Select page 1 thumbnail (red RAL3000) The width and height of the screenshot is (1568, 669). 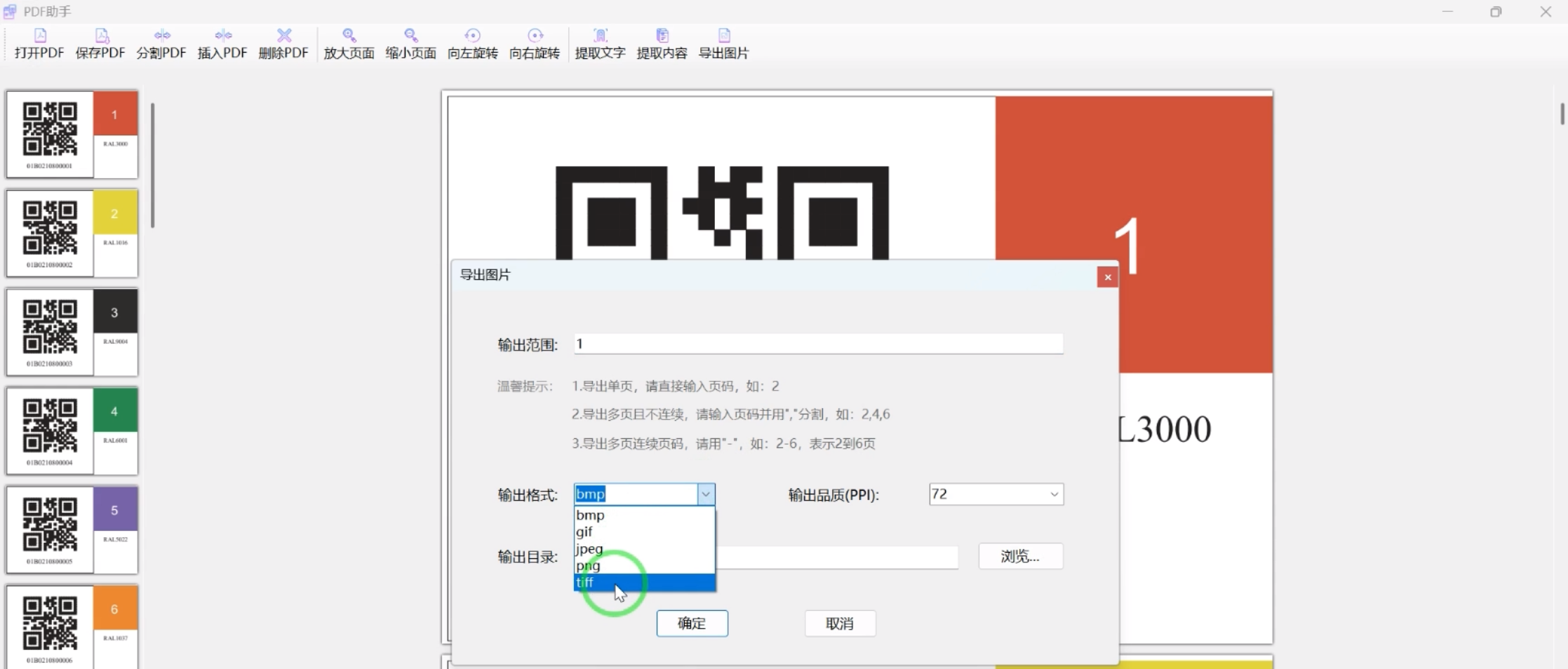tap(72, 135)
